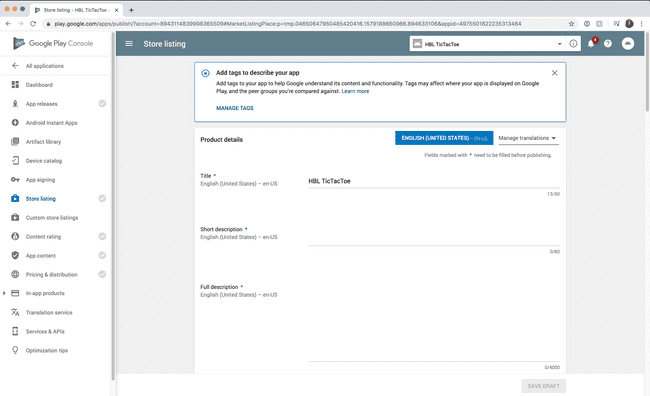650x396 pixels.
Task: Click the Pricing & distribution globe icon
Action: (x=15, y=274)
